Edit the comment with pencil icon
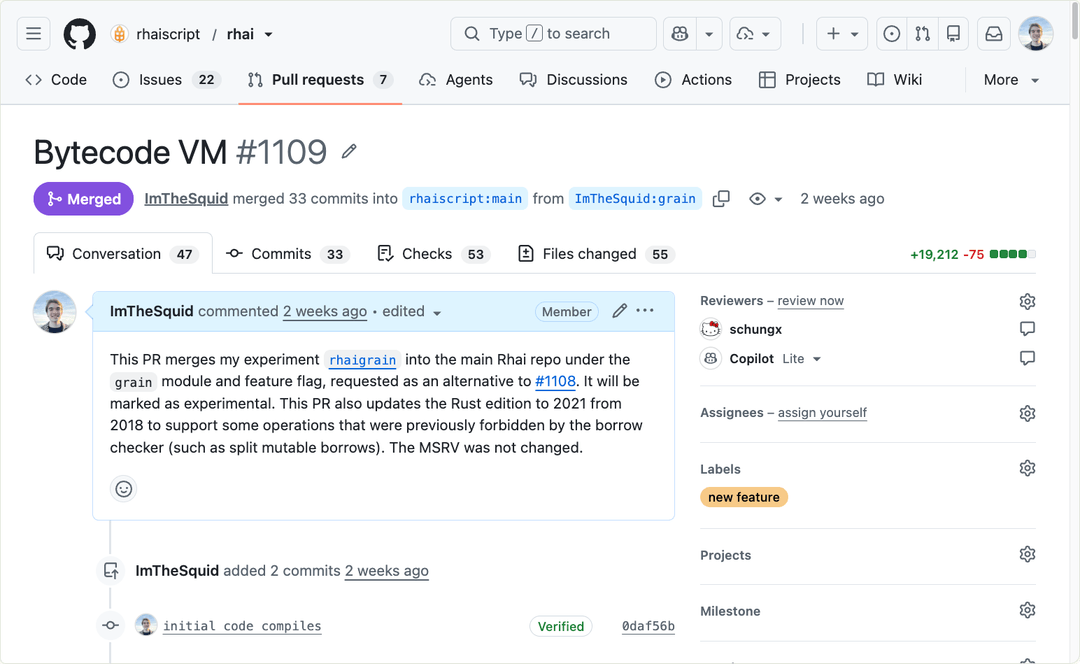The height and width of the screenshot is (664, 1080). [x=619, y=311]
